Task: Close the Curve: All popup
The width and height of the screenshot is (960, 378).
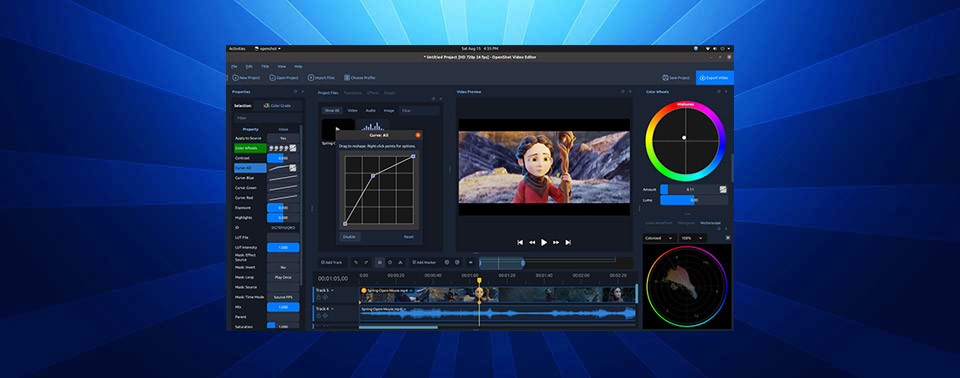Action: (418, 135)
